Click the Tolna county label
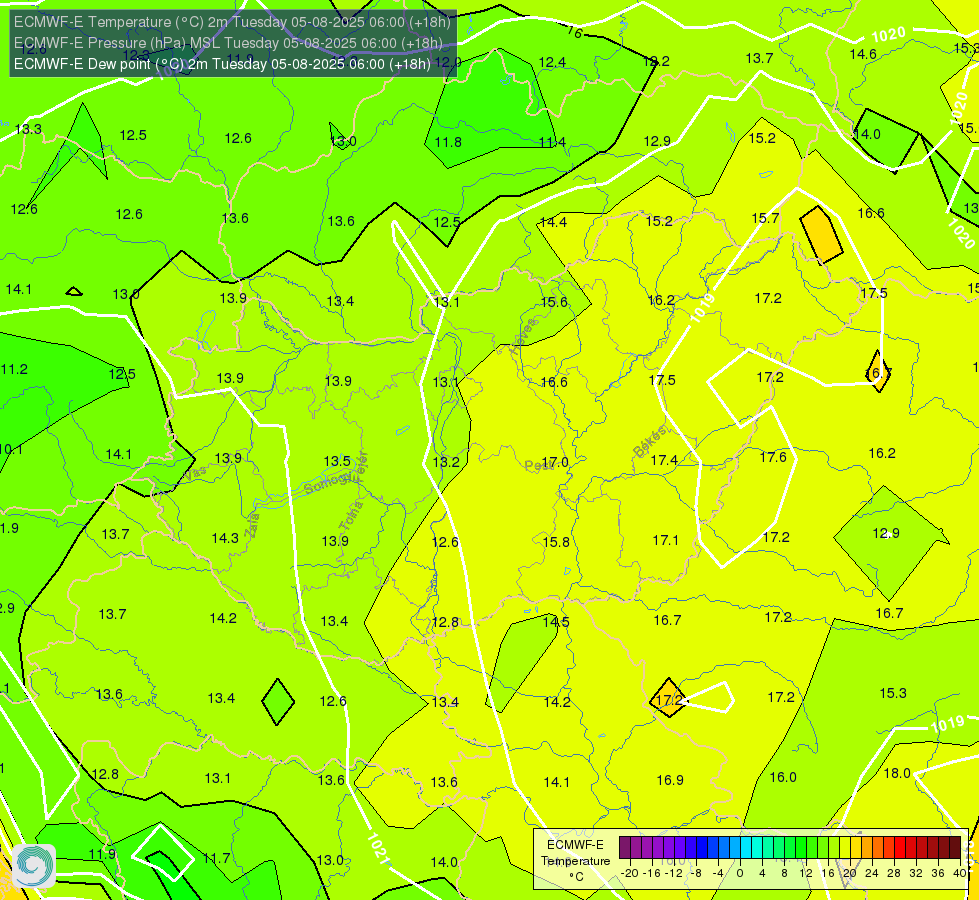 [351, 515]
